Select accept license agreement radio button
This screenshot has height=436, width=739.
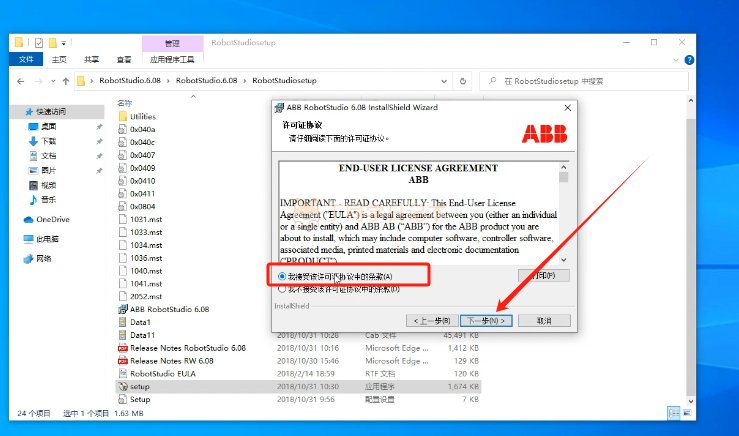pyautogui.click(x=282, y=276)
